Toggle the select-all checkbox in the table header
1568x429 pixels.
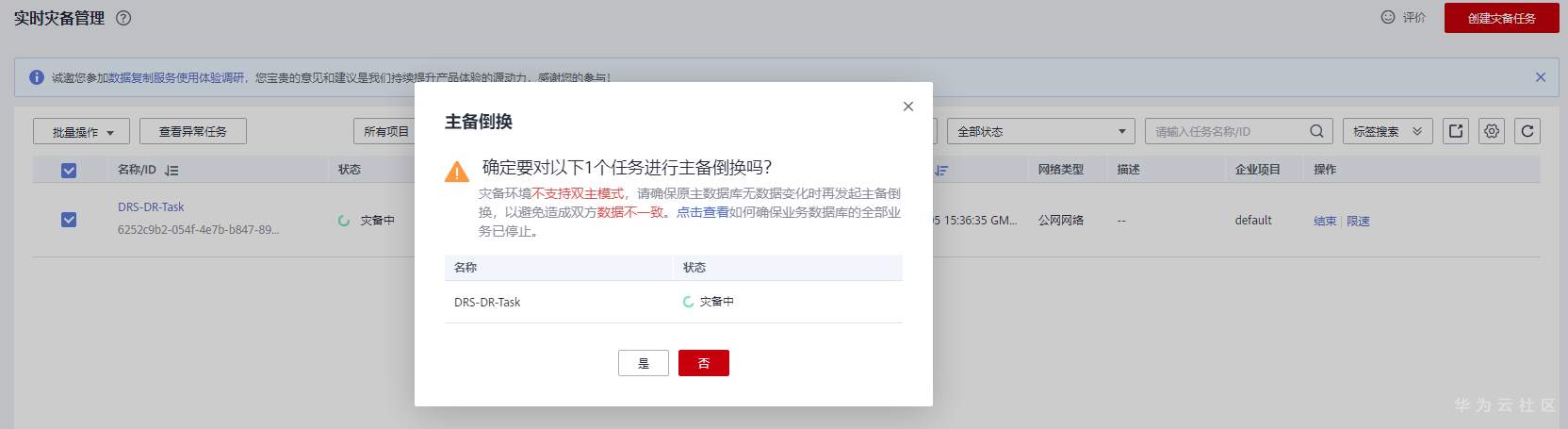[x=69, y=171]
